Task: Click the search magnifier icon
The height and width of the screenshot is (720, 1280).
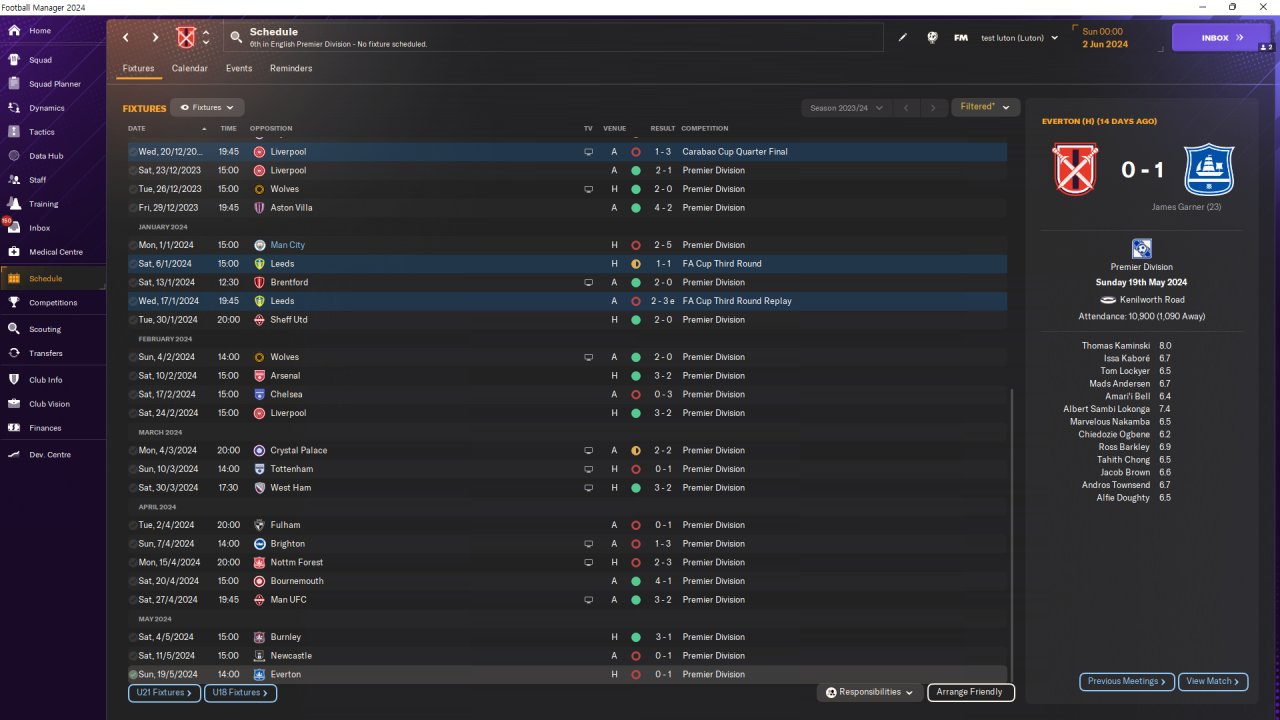Action: coord(236,38)
